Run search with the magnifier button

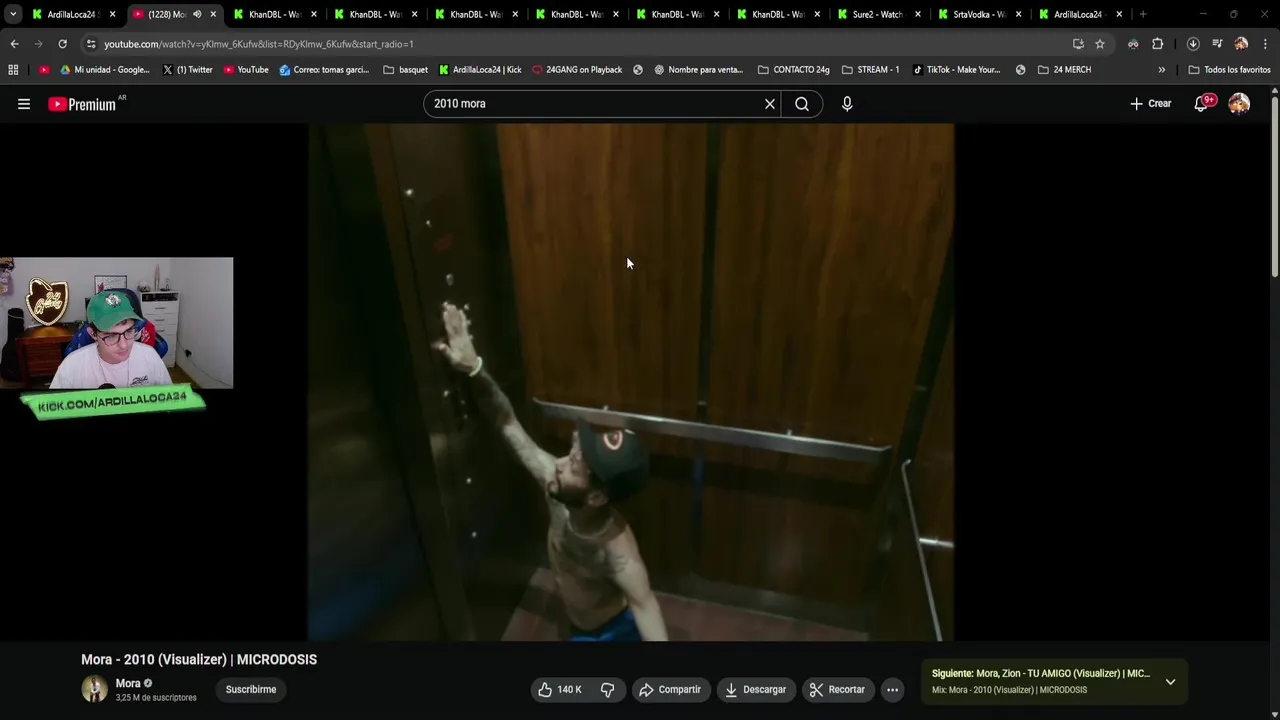click(802, 104)
